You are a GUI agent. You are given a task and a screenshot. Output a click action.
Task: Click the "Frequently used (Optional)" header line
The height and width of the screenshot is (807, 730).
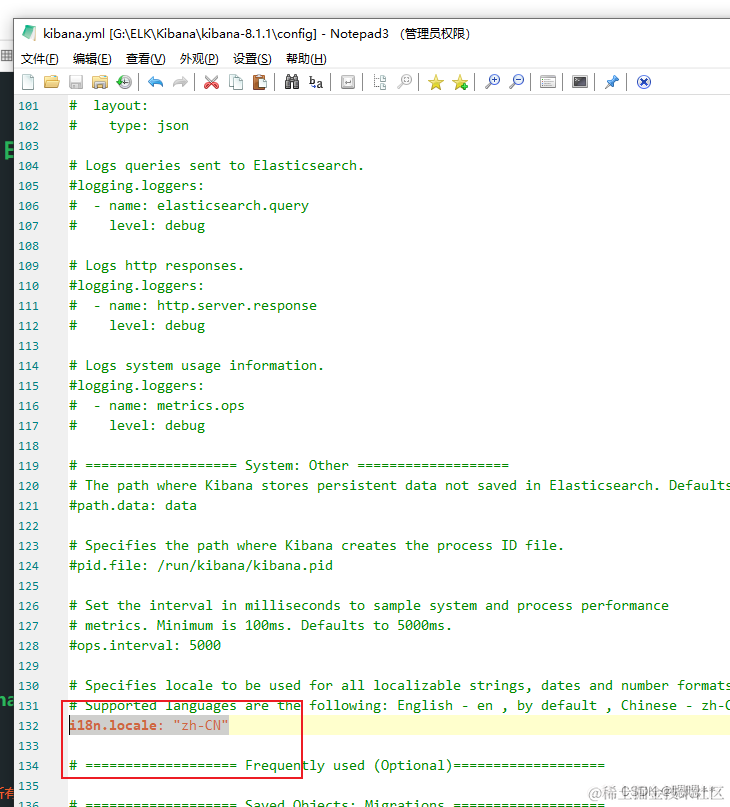pyautogui.click(x=337, y=766)
